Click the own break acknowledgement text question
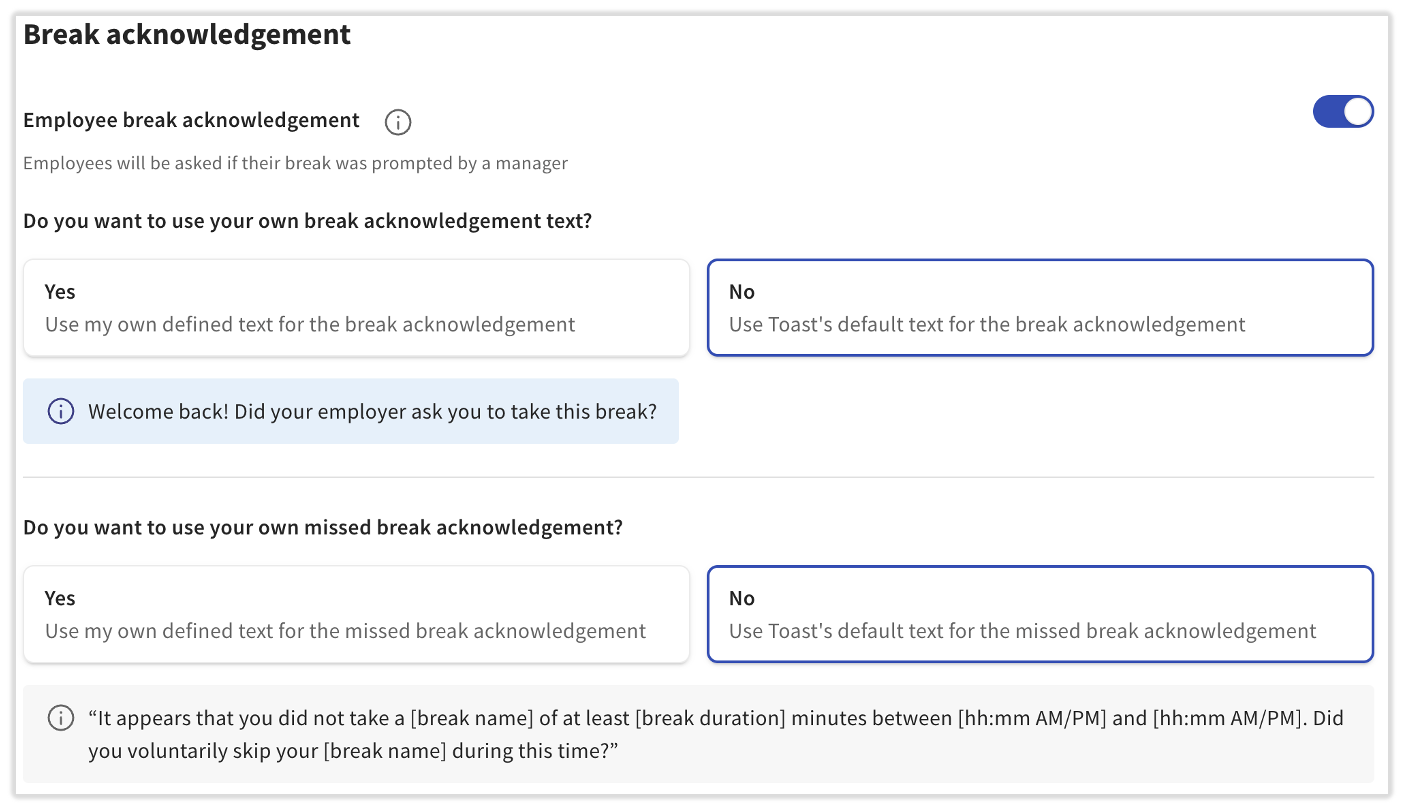This screenshot has height=812, width=1406. point(307,220)
